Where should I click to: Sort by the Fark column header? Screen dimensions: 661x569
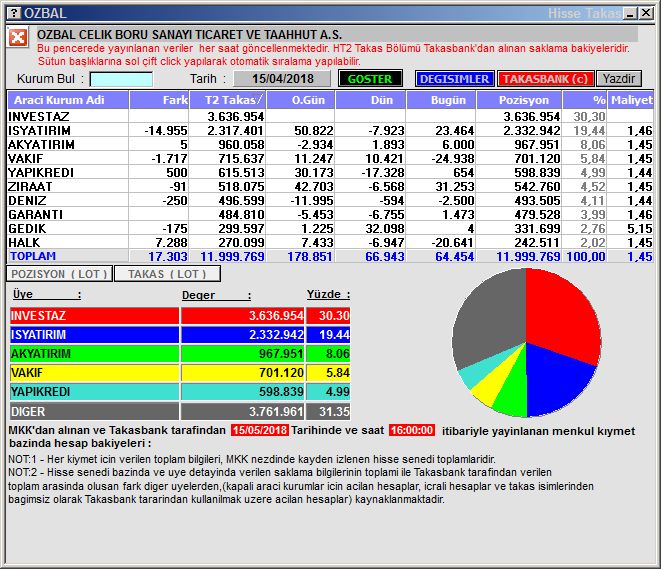pos(159,100)
